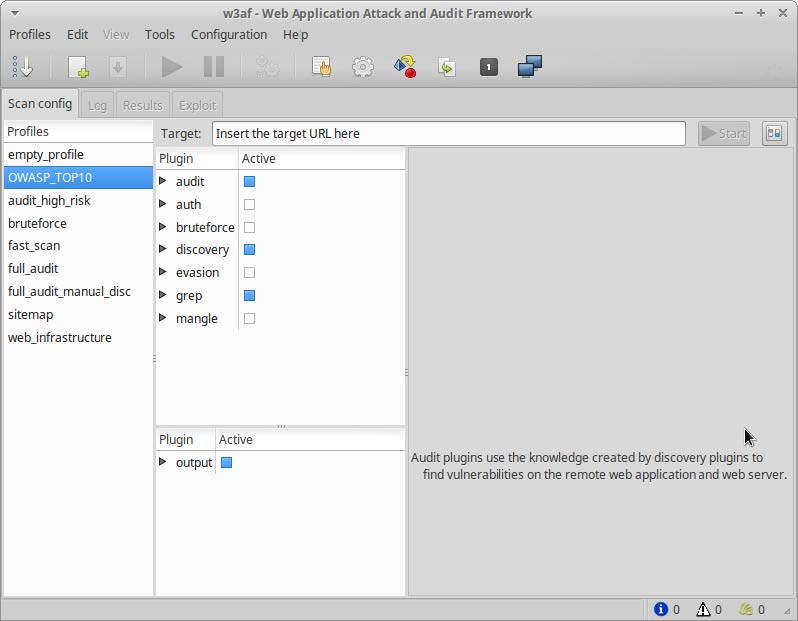Viewport: 798px width, 621px height.
Task: Select the empty_profile profile
Action: pos(78,154)
